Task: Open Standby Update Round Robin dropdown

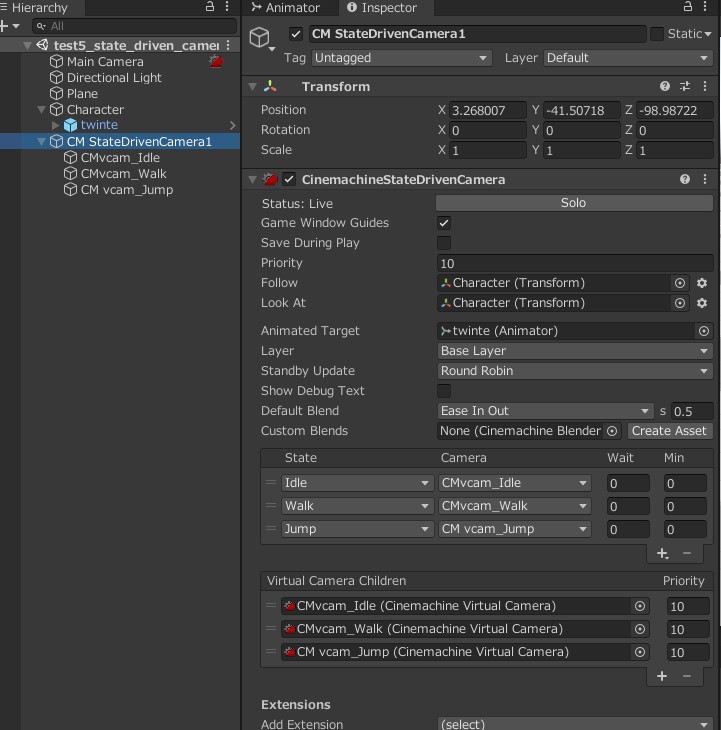Action: [x=575, y=371]
